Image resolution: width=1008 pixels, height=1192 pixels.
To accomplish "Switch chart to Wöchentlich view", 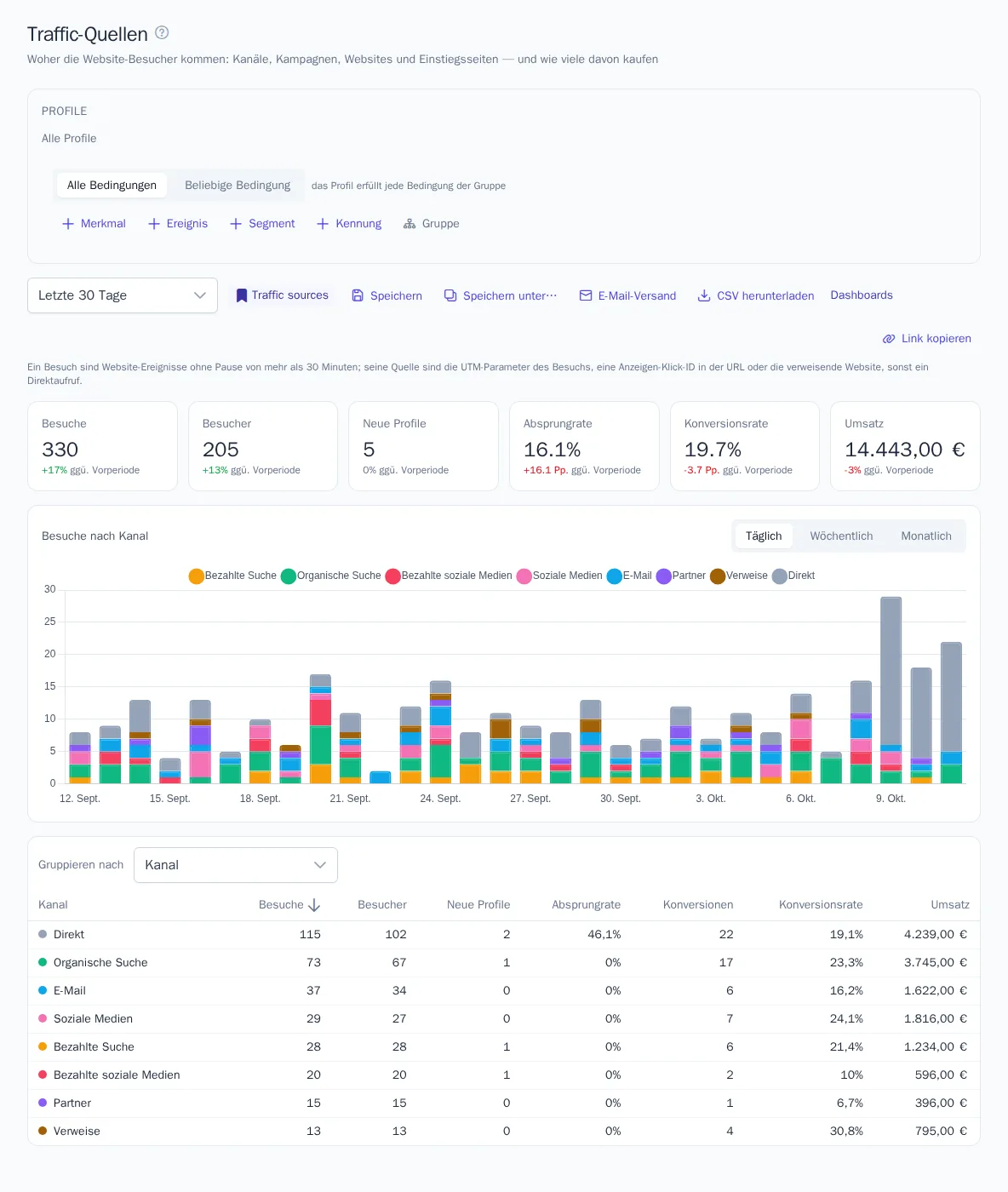I will click(x=841, y=536).
